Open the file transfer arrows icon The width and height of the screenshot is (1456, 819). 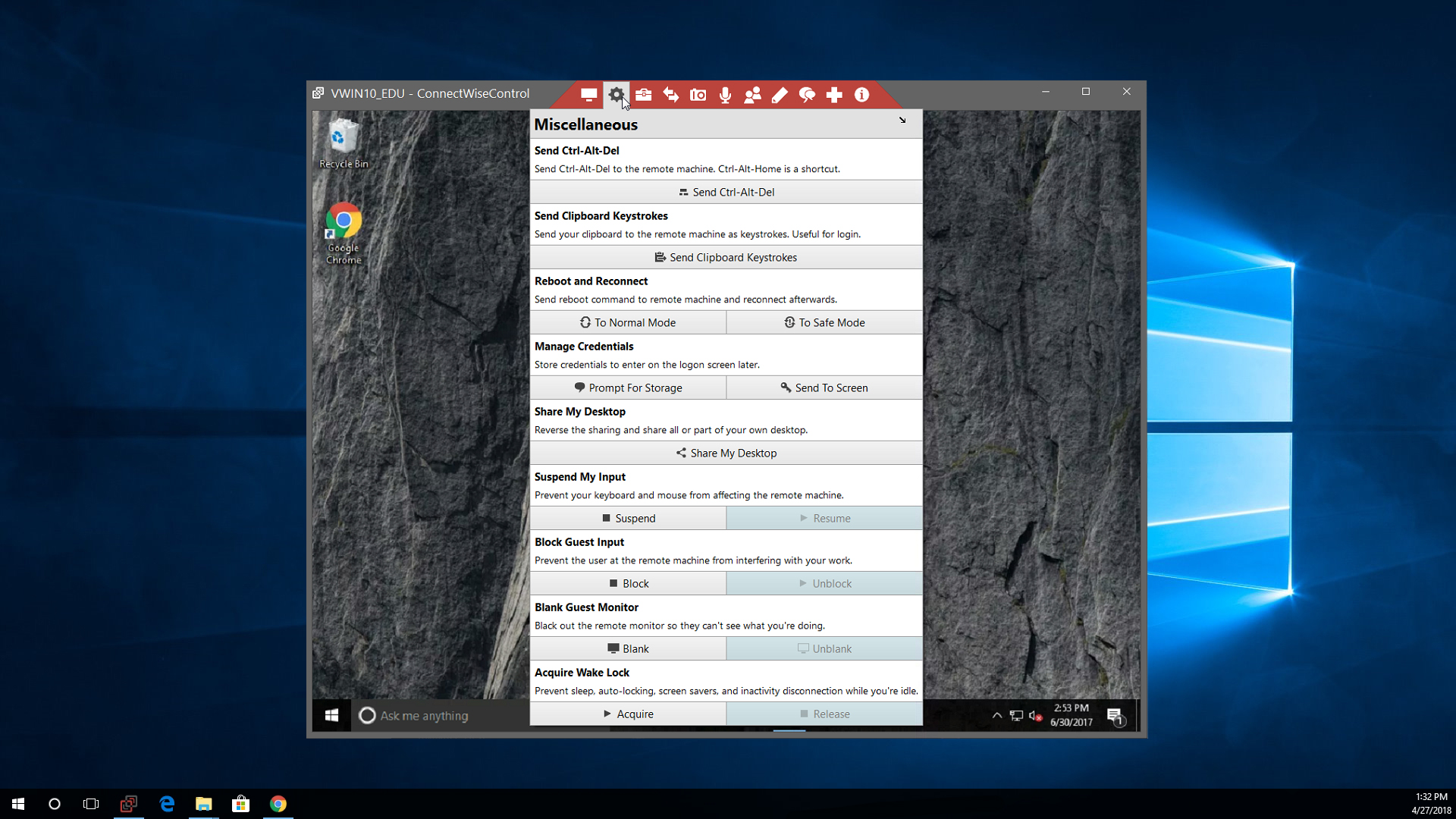tap(671, 95)
